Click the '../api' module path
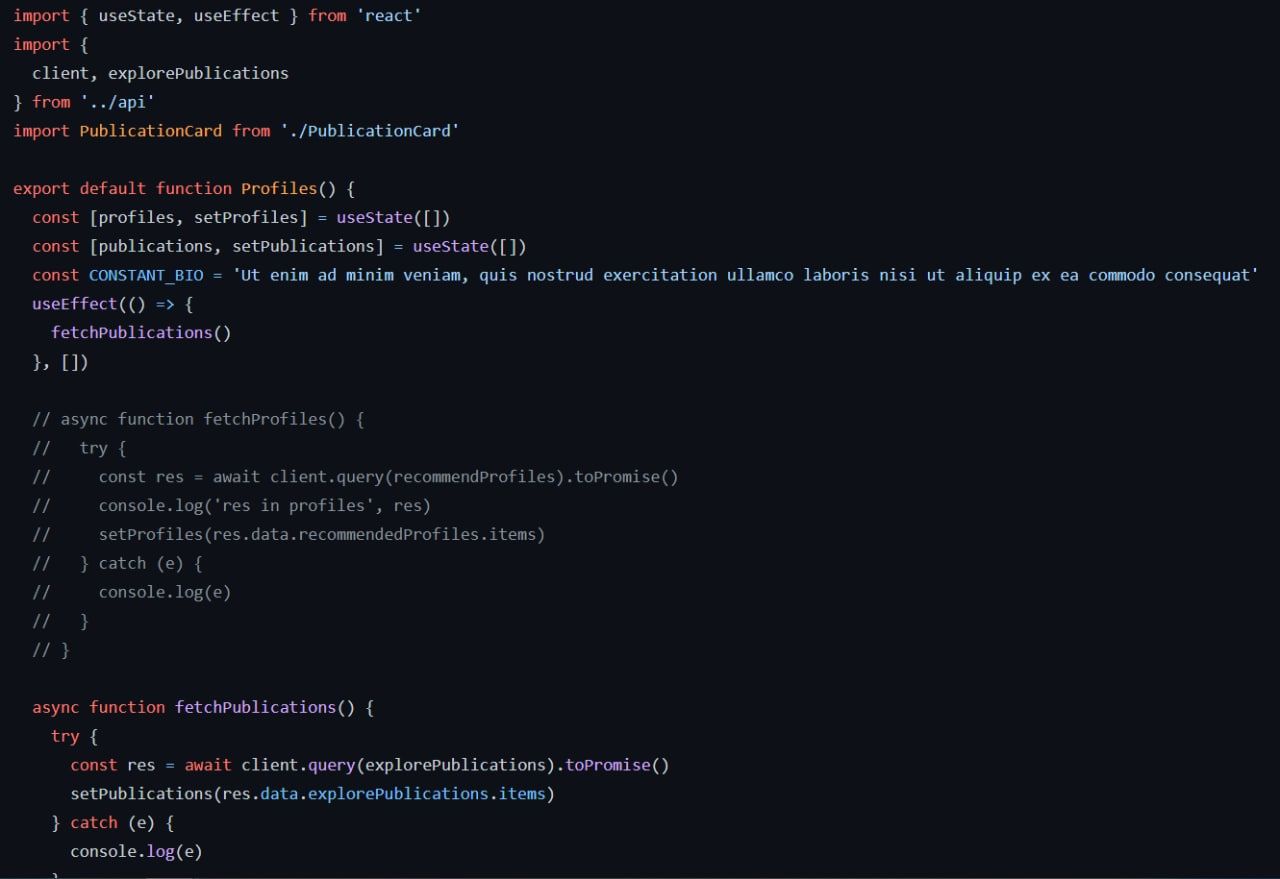1280x879 pixels. 117,102
